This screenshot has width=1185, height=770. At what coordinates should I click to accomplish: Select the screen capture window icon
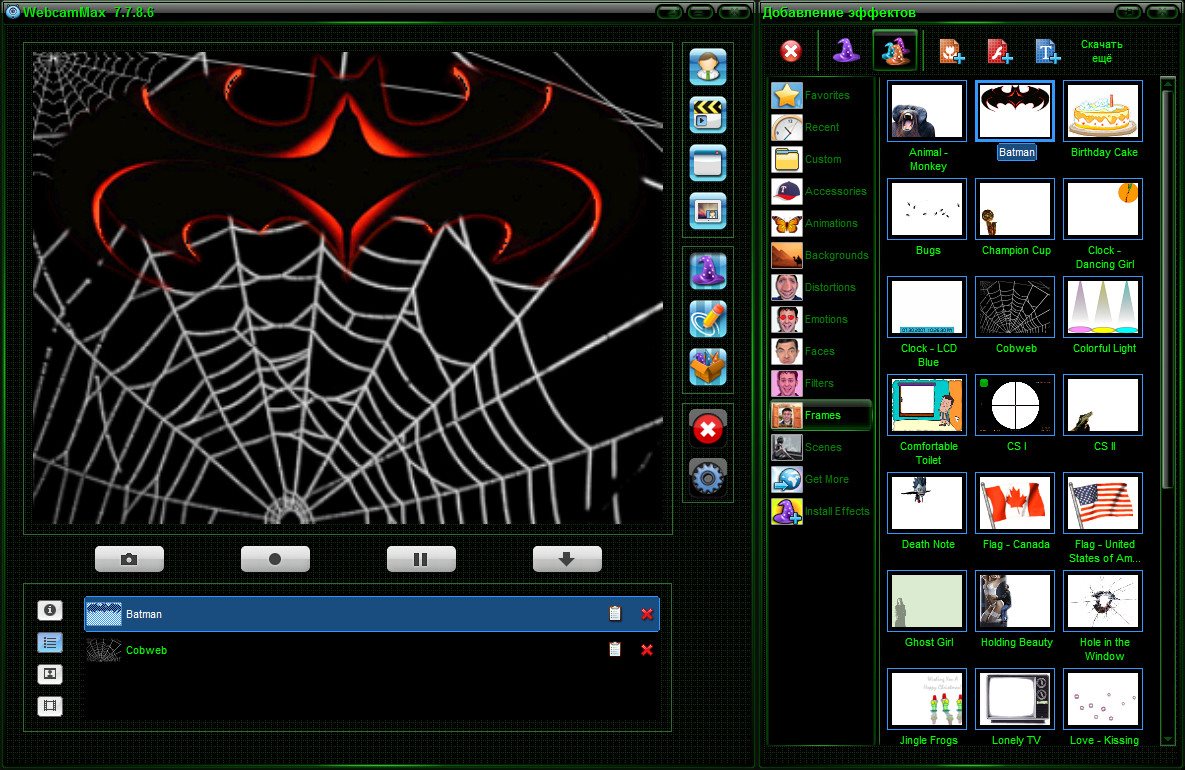point(707,162)
